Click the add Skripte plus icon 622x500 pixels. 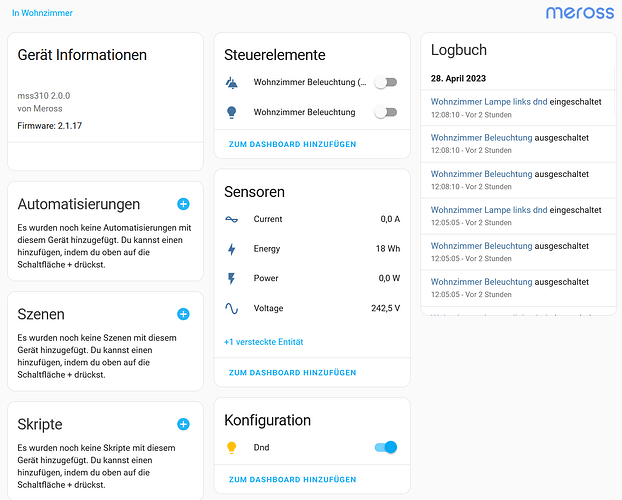[183, 424]
